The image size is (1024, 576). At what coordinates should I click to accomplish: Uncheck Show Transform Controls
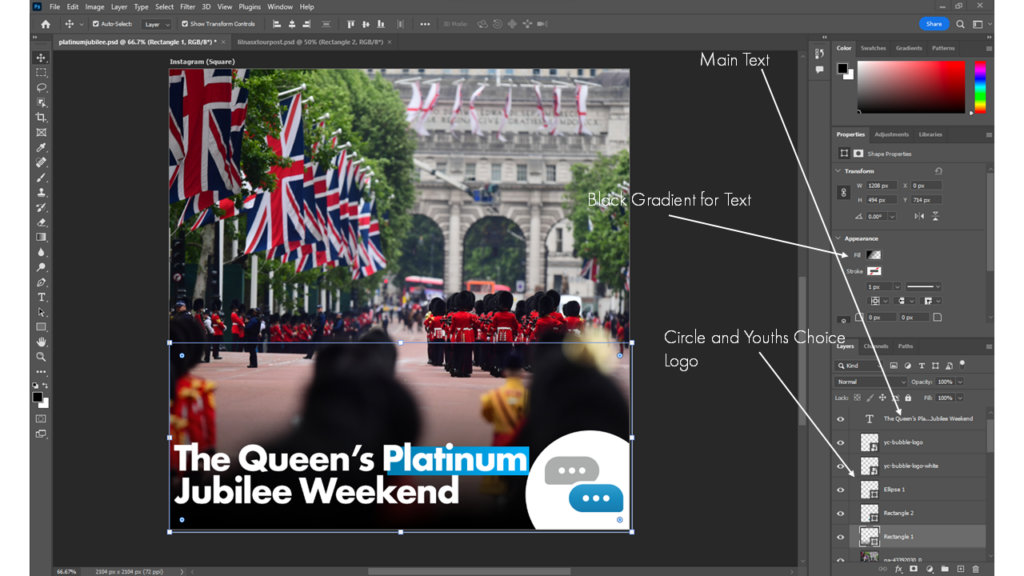[185, 24]
